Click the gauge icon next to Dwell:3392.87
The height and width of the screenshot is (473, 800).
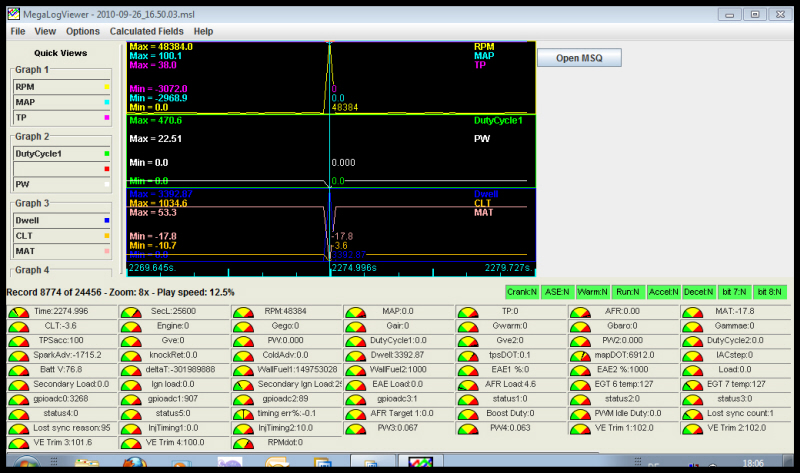(x=355, y=355)
